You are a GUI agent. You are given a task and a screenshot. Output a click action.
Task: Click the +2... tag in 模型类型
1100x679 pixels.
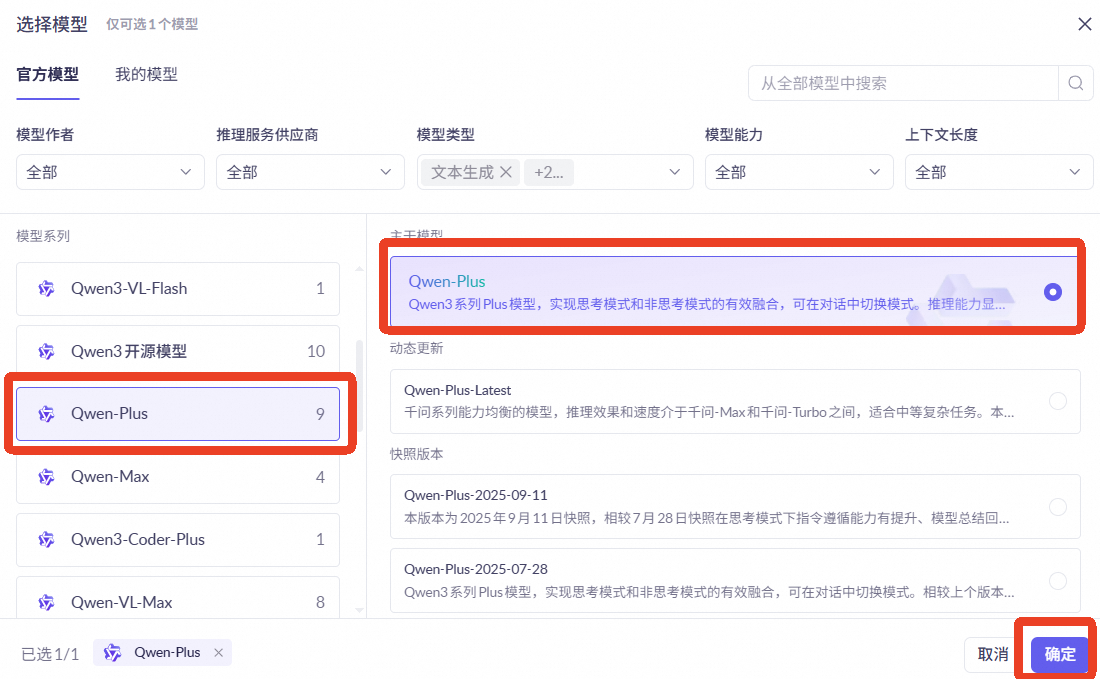pos(549,172)
